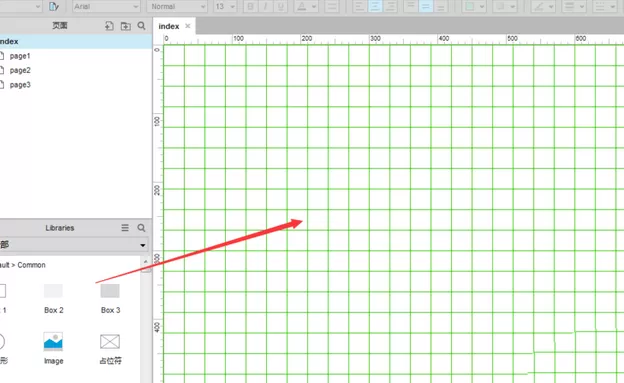Align text to the bottom

441,6
